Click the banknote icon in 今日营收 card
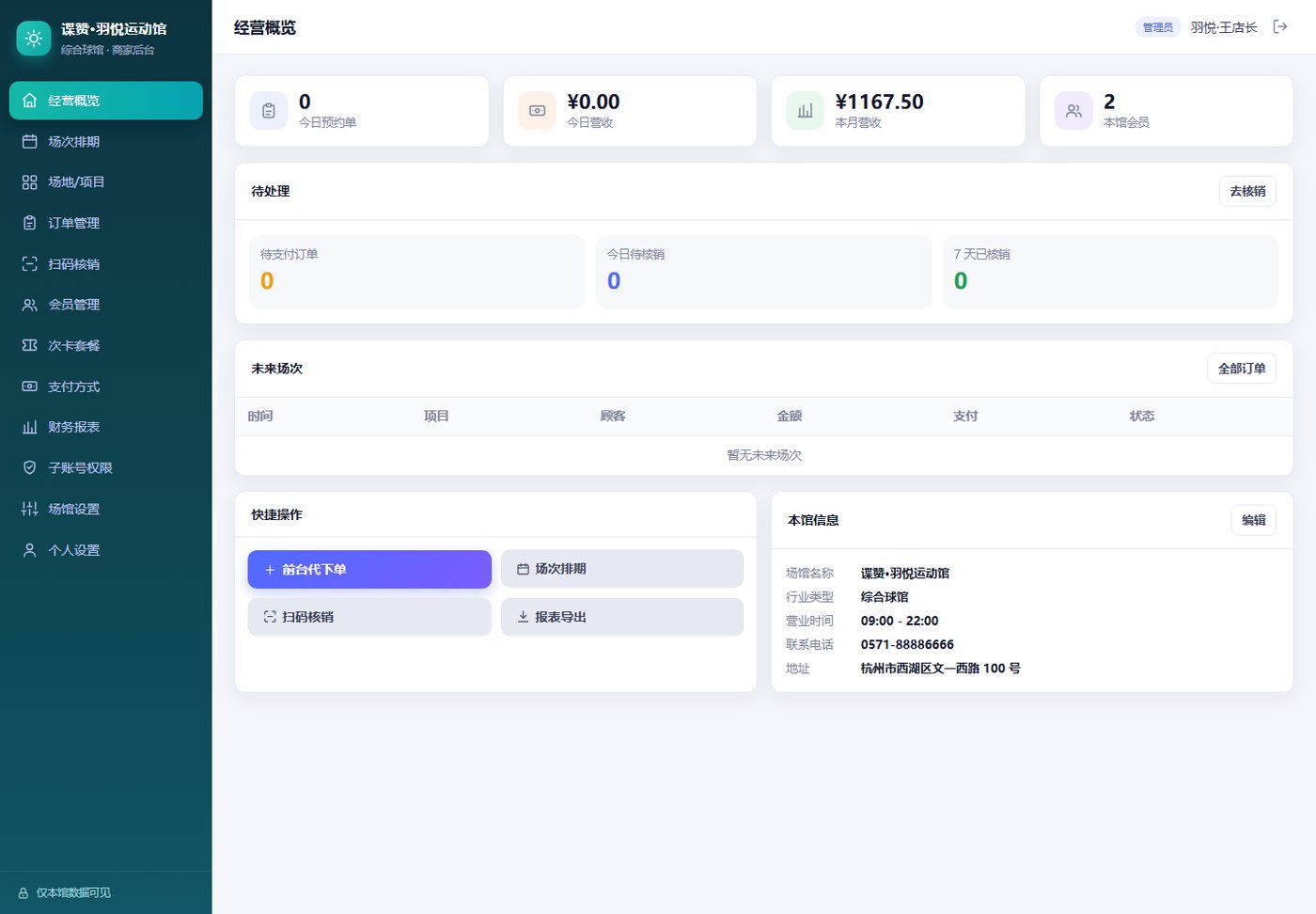 coord(537,111)
